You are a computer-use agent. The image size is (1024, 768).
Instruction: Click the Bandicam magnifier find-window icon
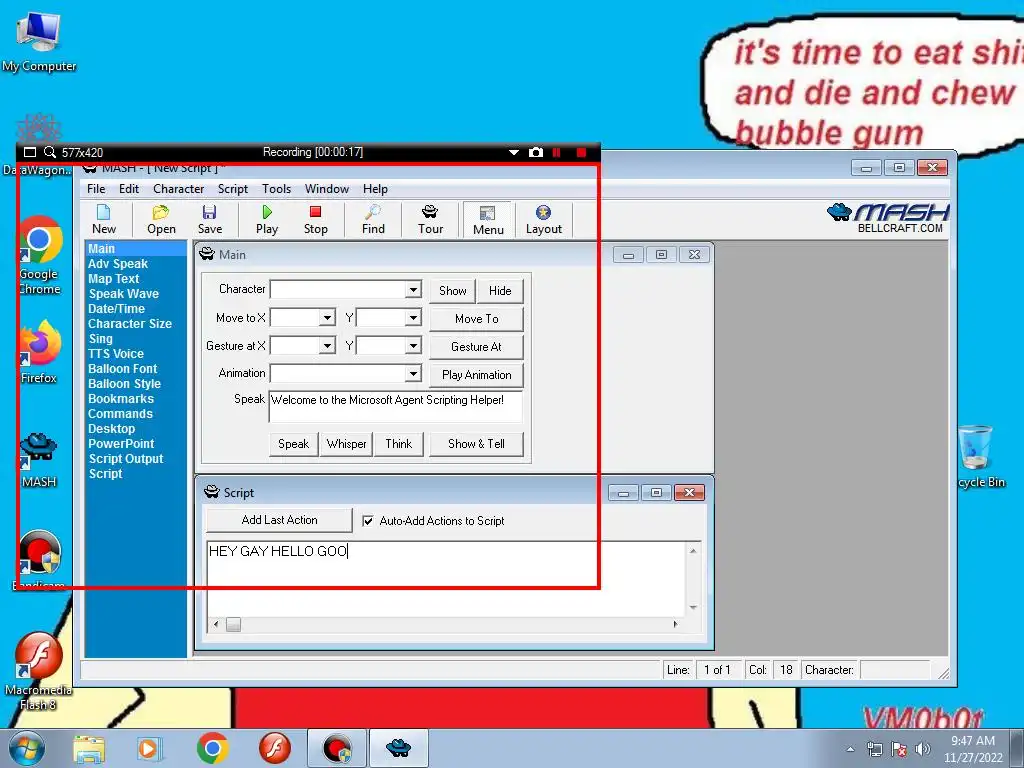pyautogui.click(x=50, y=152)
